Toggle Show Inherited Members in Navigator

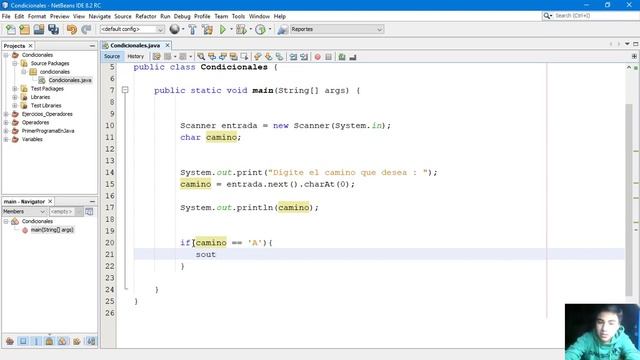point(10,341)
